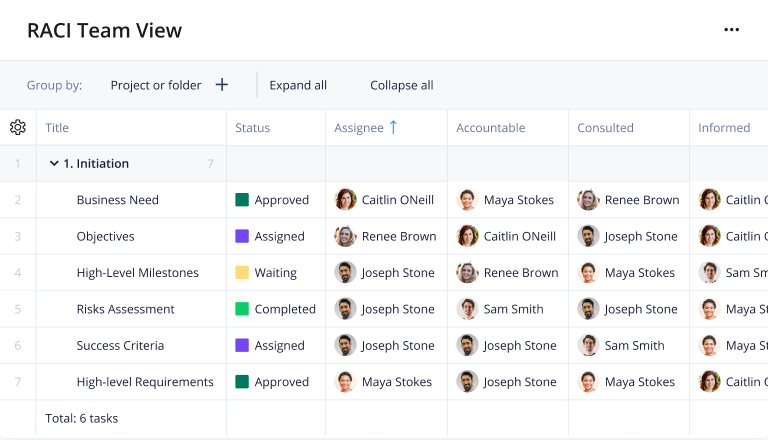Collapse the 1. Initiation group chevron

click(x=54, y=164)
